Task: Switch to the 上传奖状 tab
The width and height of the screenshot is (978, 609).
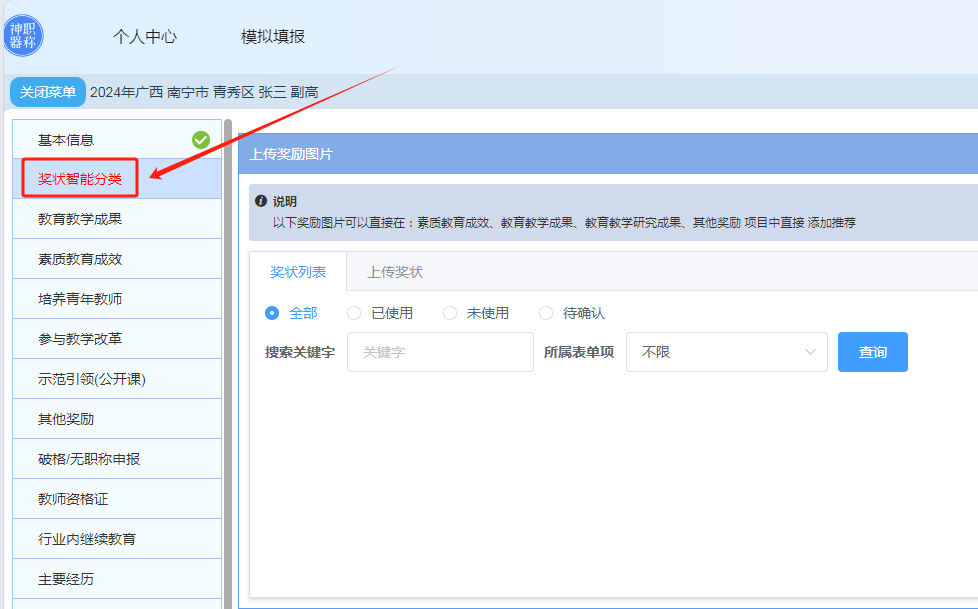Action: point(395,272)
